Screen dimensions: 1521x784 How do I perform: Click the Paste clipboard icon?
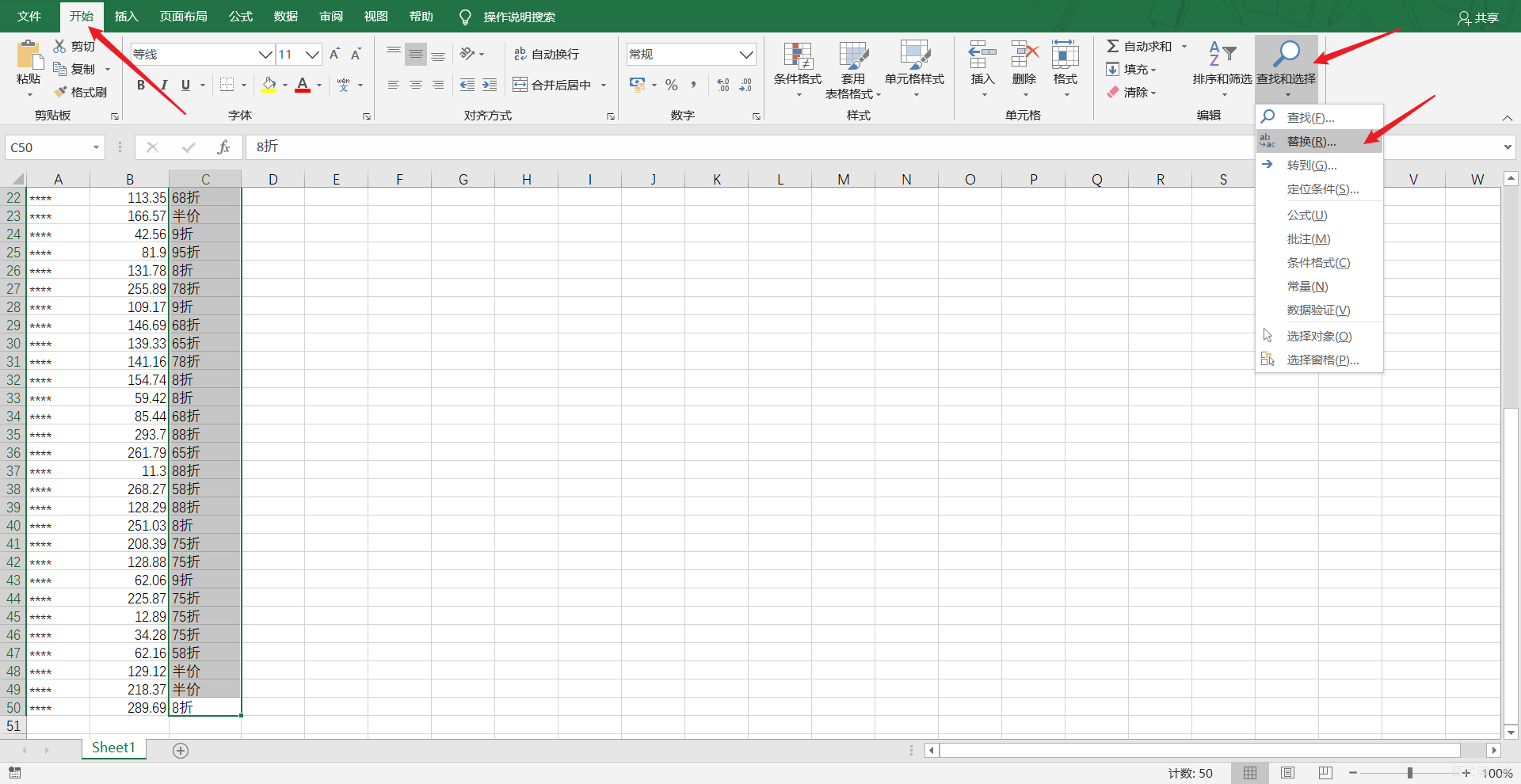tap(29, 54)
